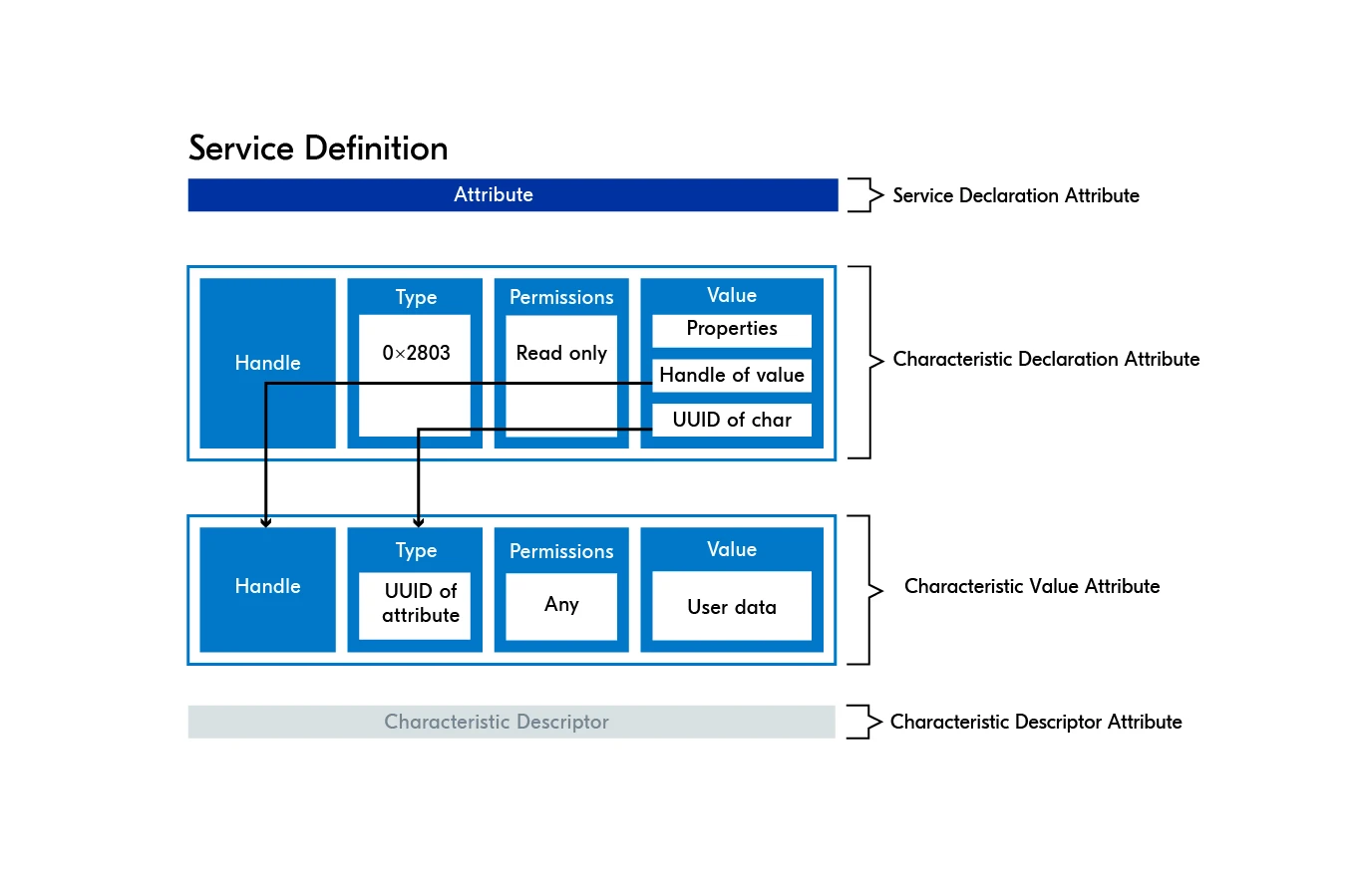Click the Type header above UUID of attribute
The height and width of the screenshot is (896, 1363).
416,550
